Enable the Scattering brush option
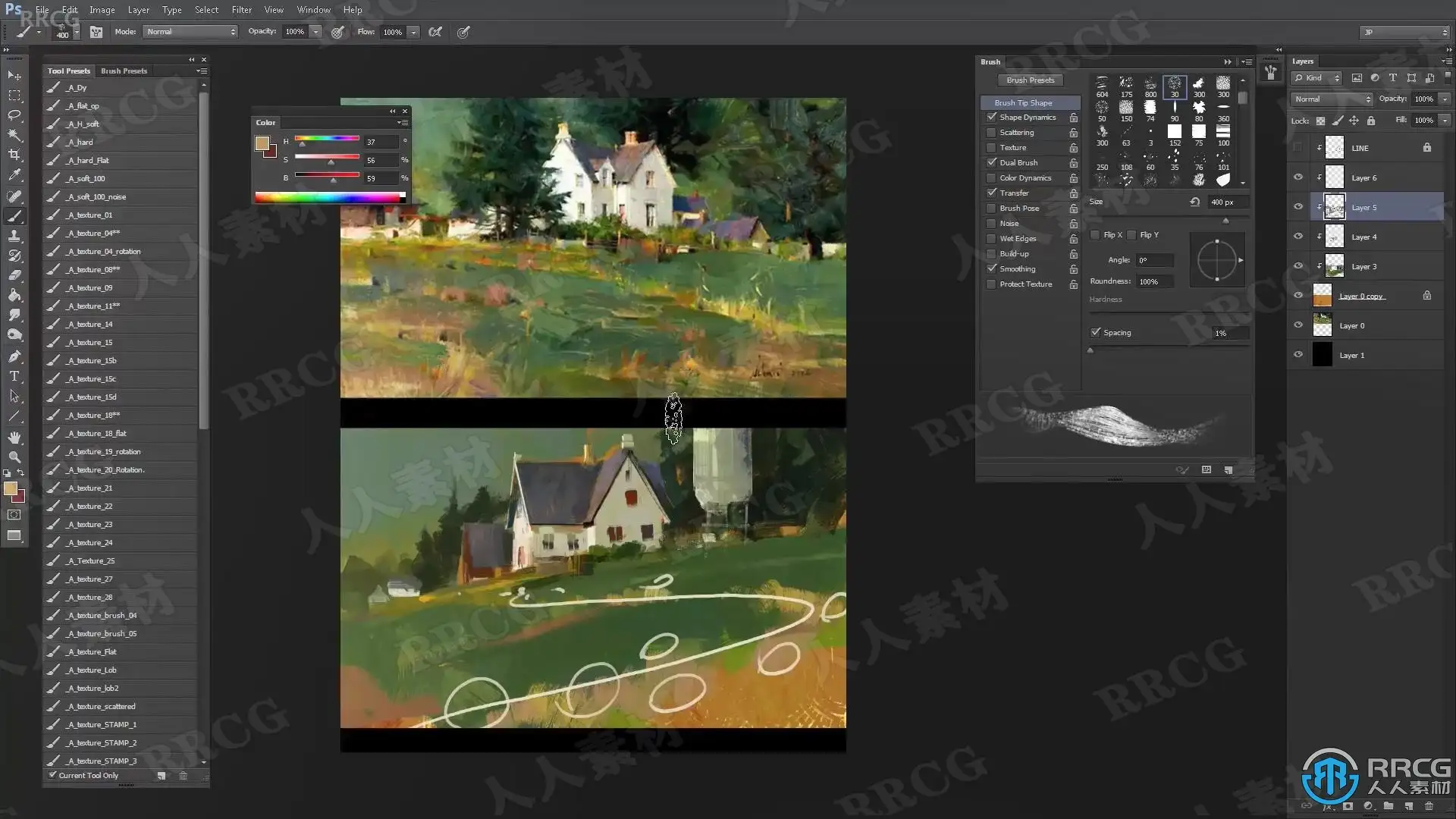Viewport: 1456px width, 819px height. [991, 133]
